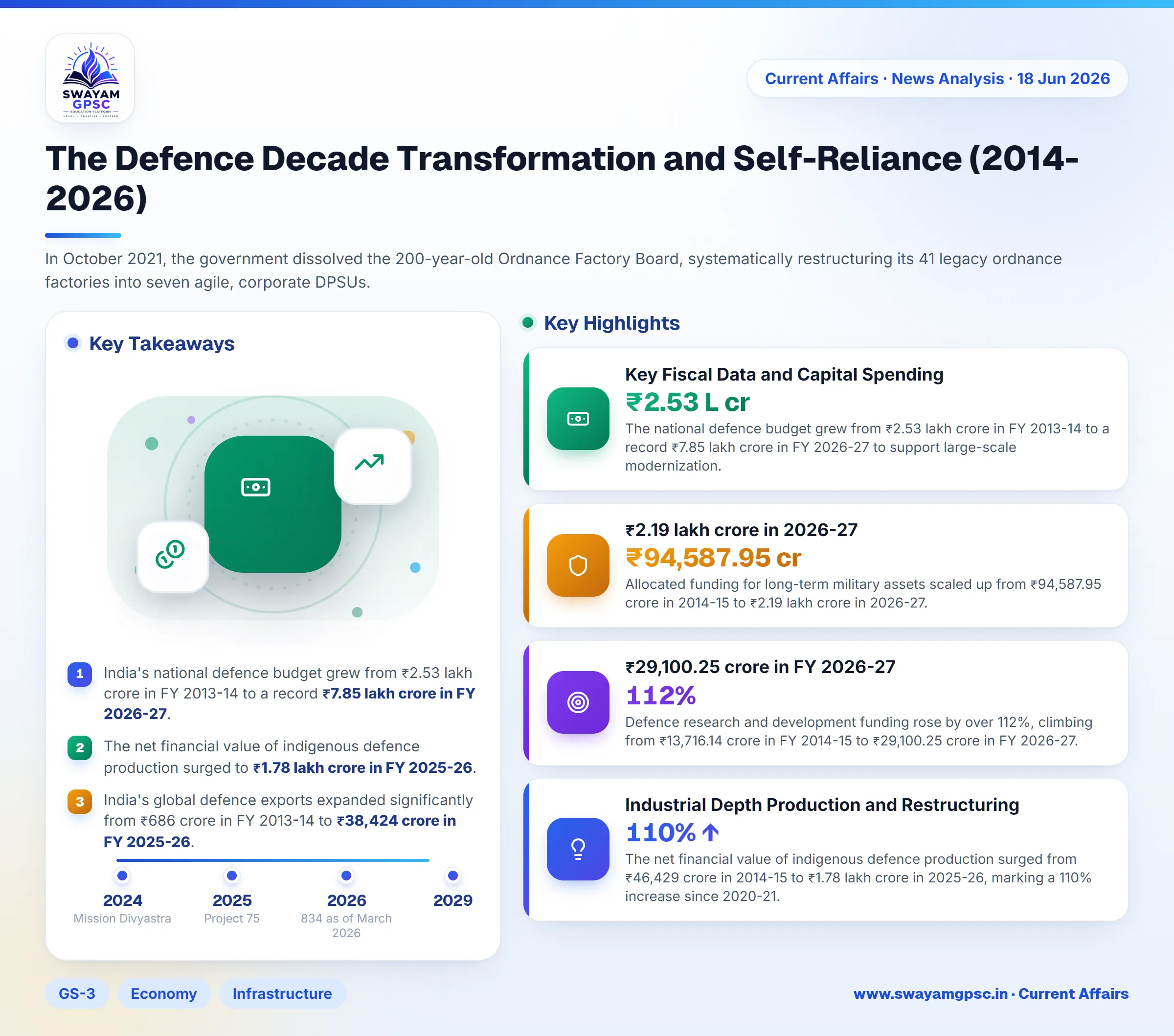Click the ₹94,587.95 cr figure
1174x1036 pixels.
[x=713, y=558]
